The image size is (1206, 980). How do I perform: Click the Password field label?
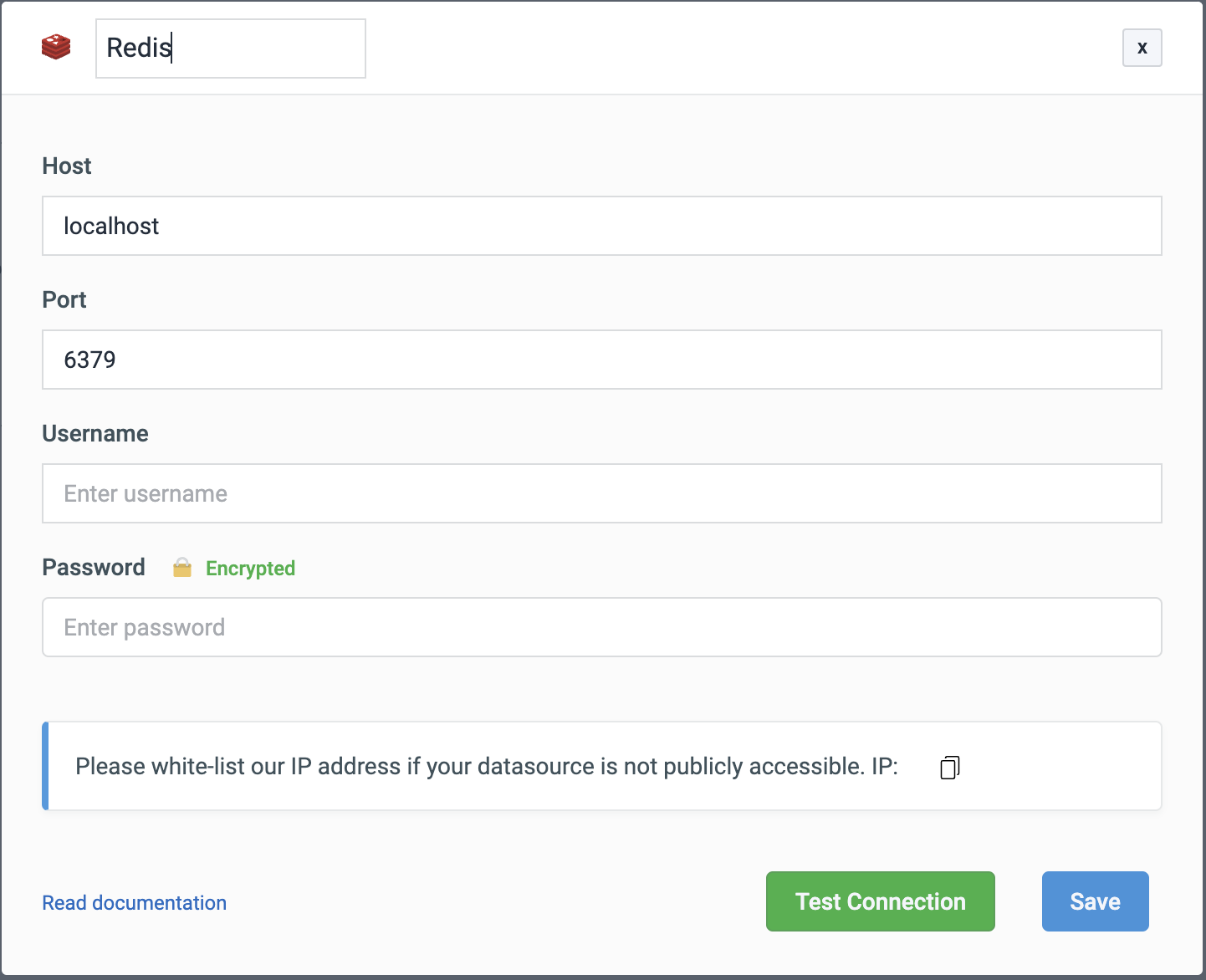94,567
